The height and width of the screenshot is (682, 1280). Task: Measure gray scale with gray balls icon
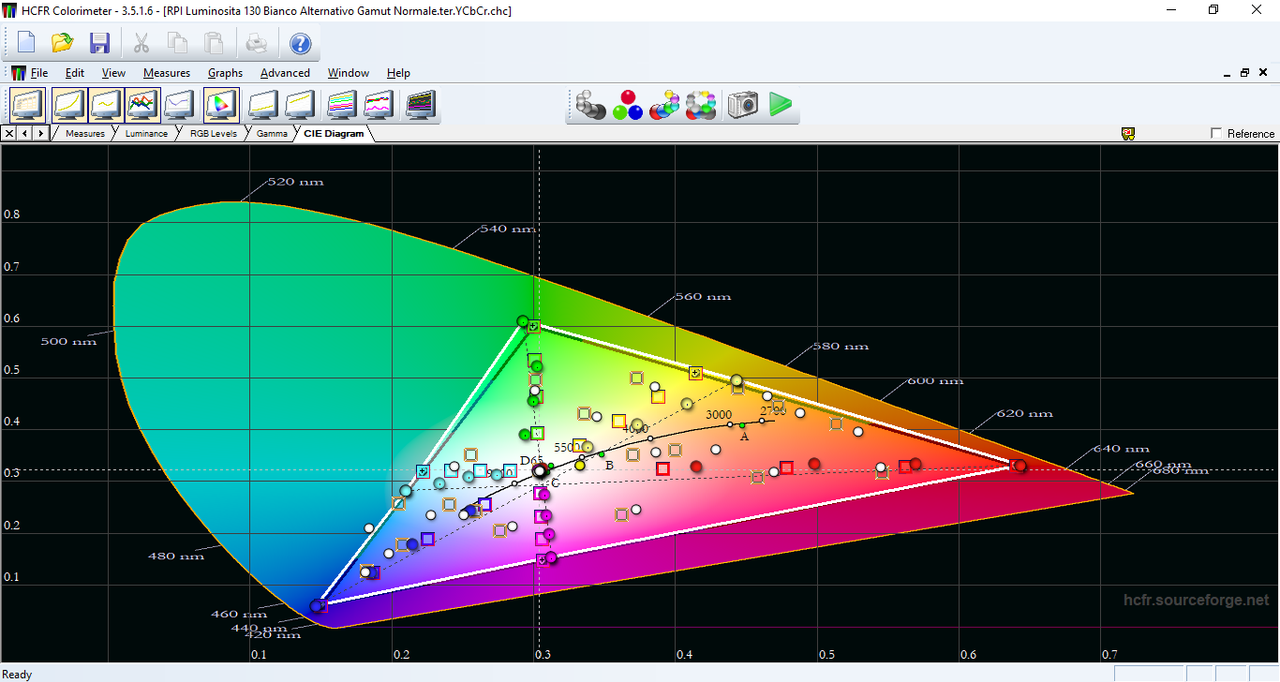[x=590, y=104]
